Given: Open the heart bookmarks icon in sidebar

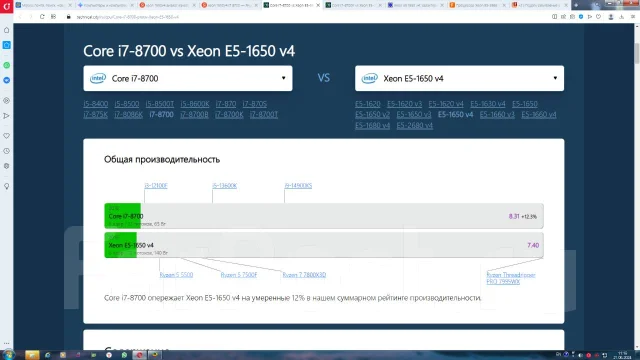Looking at the screenshot, I should point(7,136).
